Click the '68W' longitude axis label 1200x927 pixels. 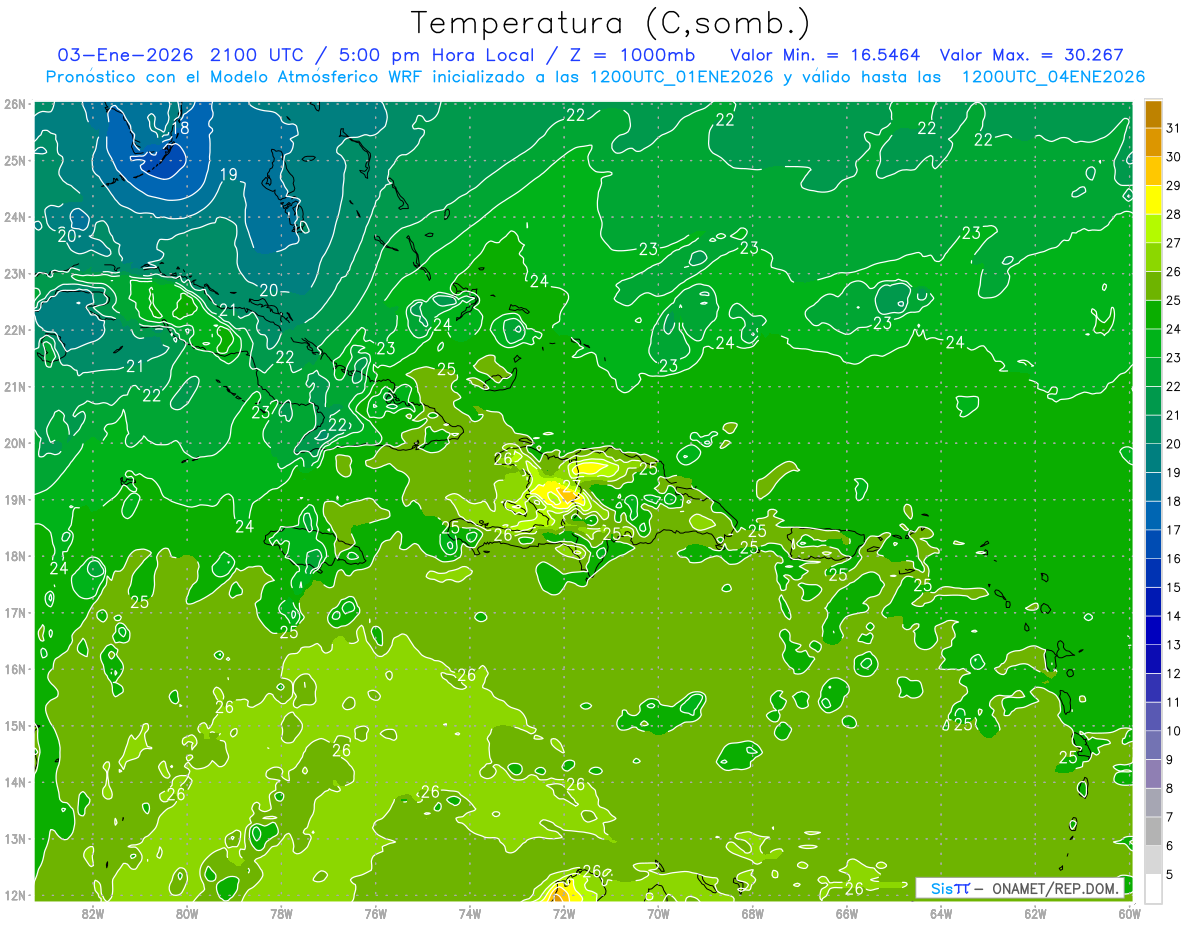coord(753,913)
